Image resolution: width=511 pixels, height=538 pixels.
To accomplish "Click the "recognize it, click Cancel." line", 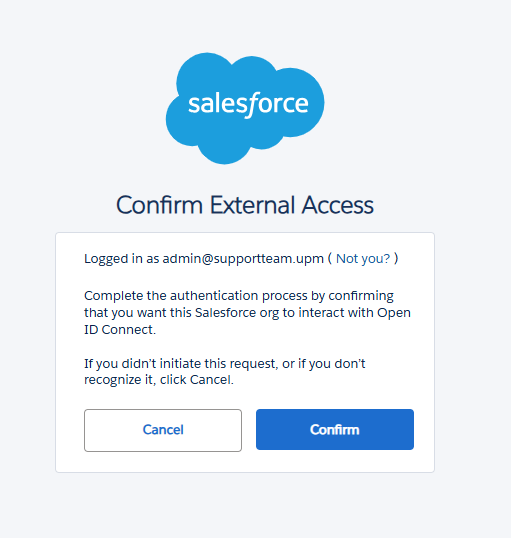I will click(x=159, y=380).
